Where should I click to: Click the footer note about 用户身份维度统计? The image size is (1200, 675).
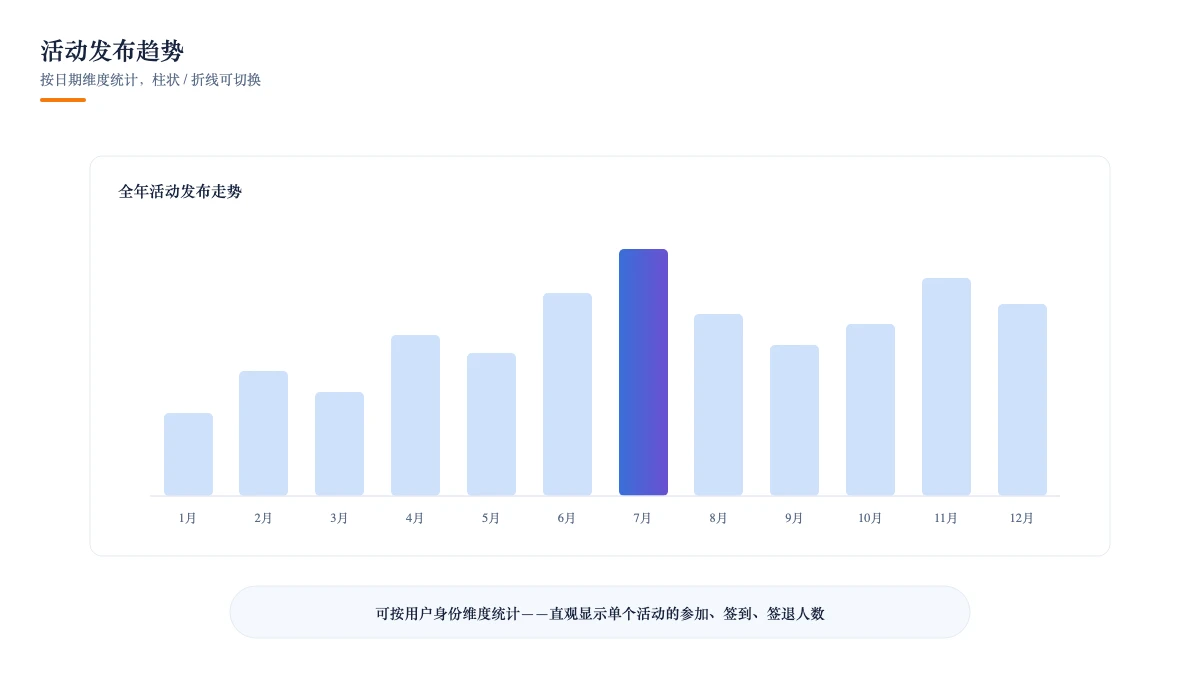600,613
